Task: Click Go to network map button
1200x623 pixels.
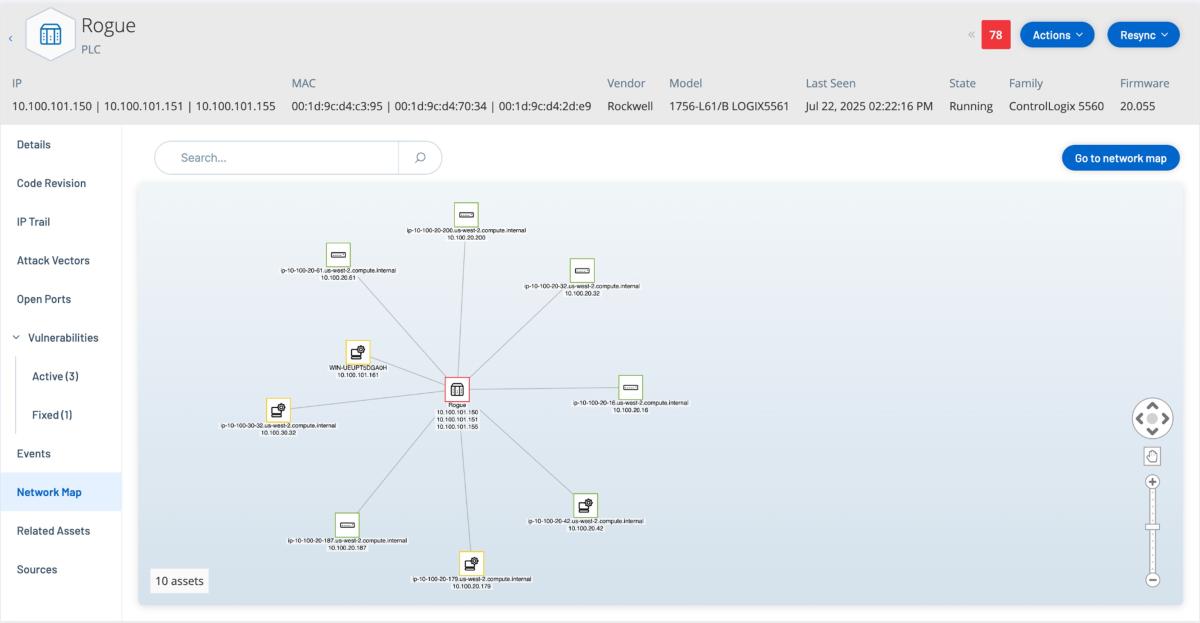Action: click(1120, 158)
